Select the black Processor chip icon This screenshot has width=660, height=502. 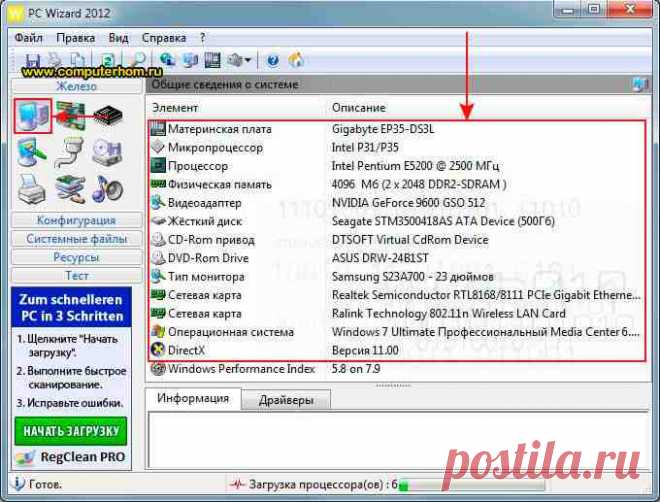point(108,115)
